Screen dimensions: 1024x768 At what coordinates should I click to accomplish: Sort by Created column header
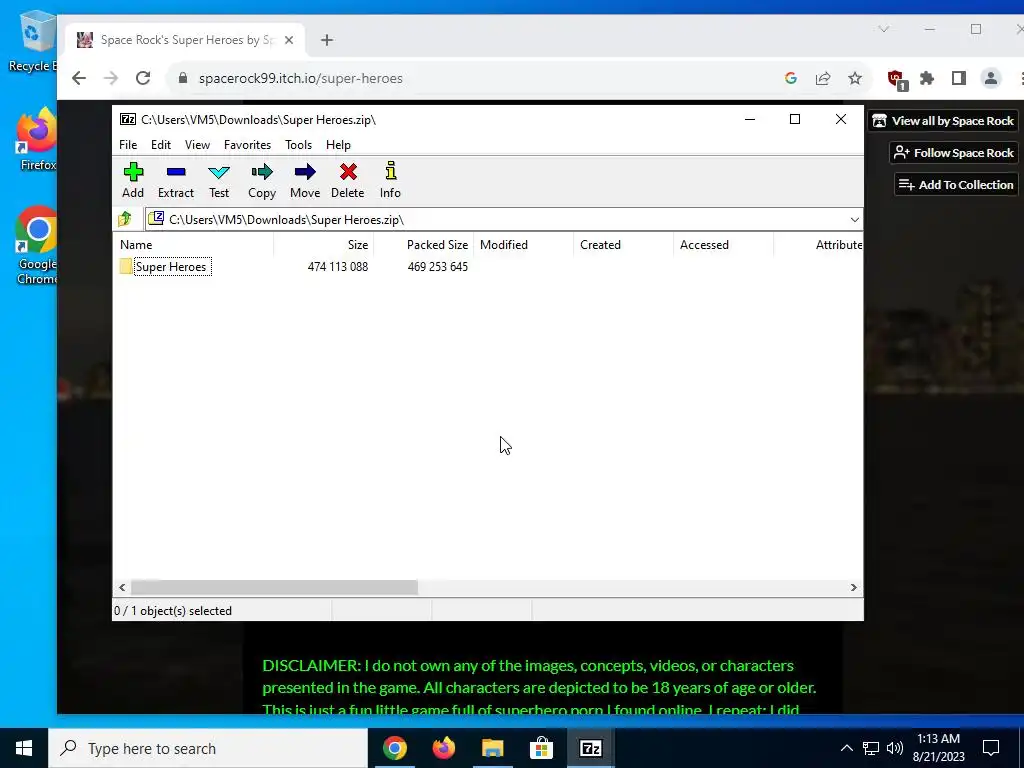point(623,245)
